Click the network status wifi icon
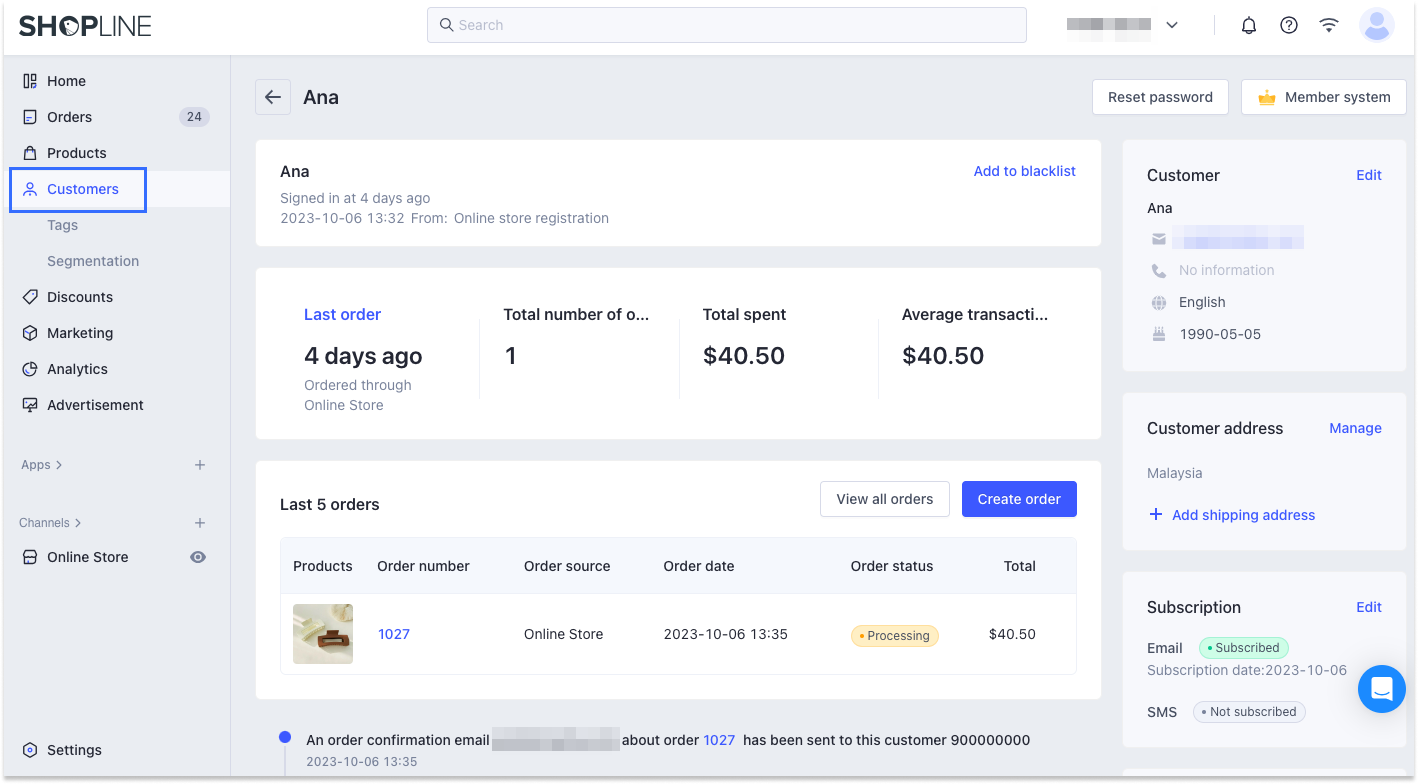 tap(1329, 25)
